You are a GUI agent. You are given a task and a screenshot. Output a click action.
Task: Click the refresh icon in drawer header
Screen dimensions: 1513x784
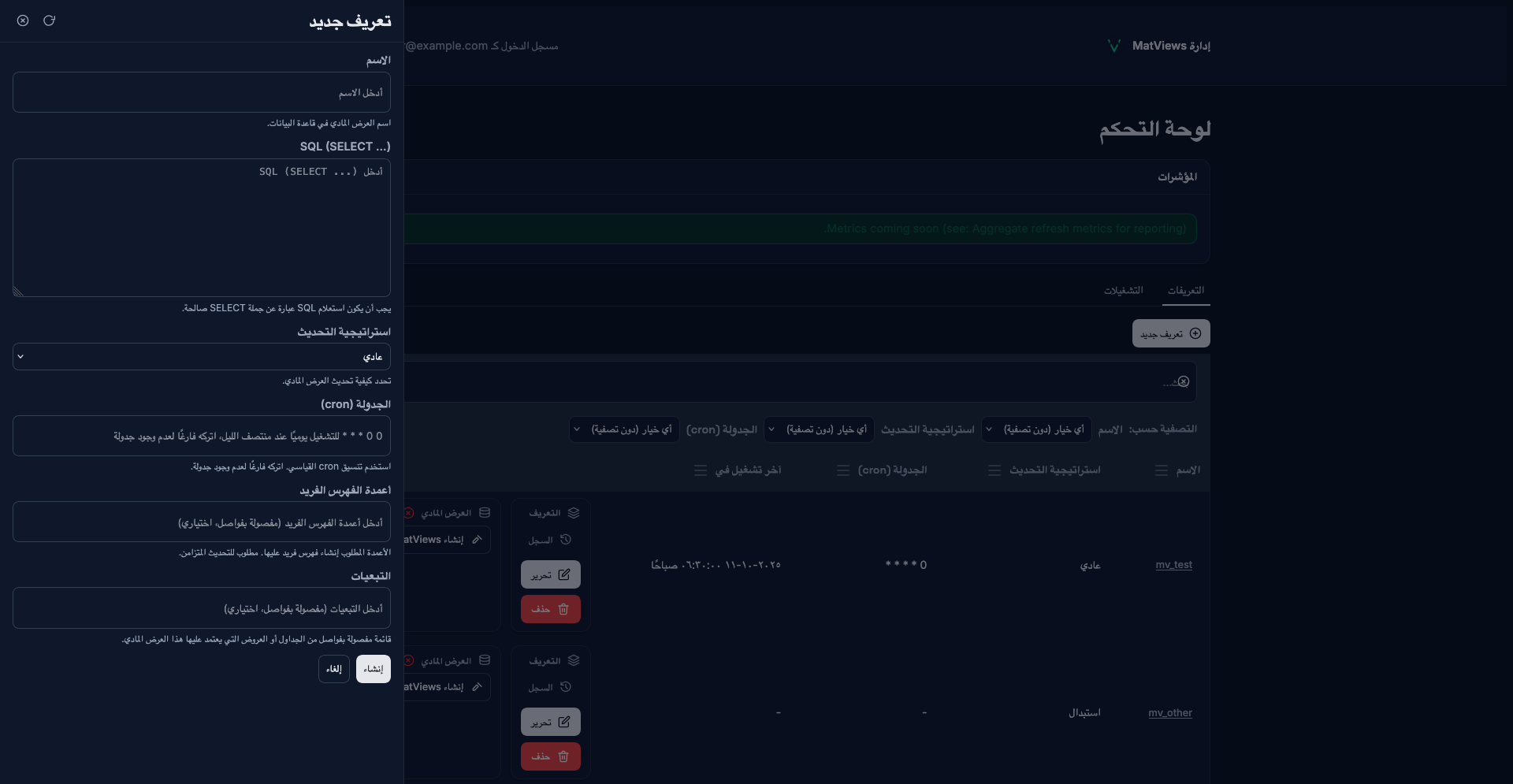click(49, 20)
